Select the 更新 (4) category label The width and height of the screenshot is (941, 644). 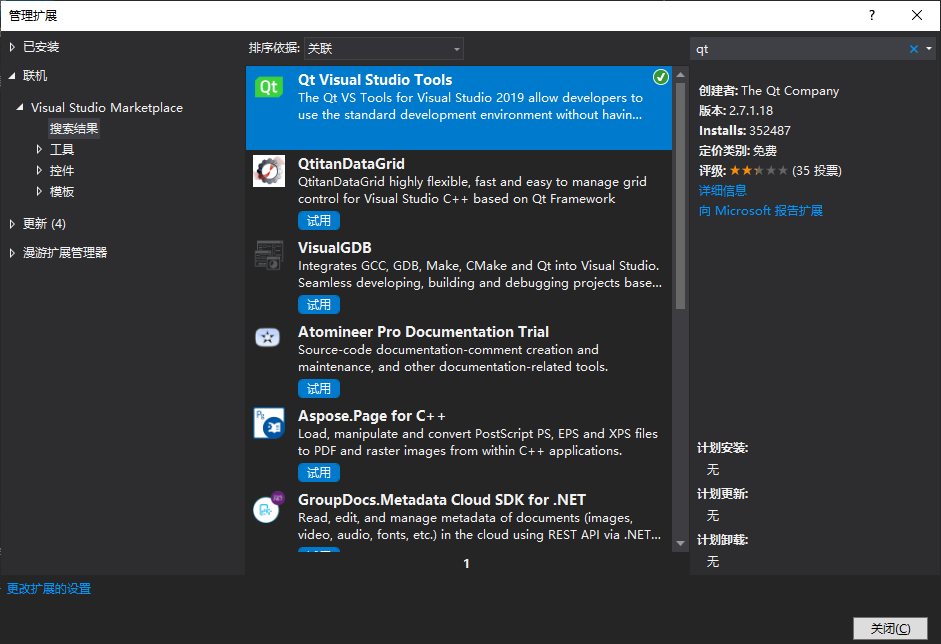click(44, 224)
